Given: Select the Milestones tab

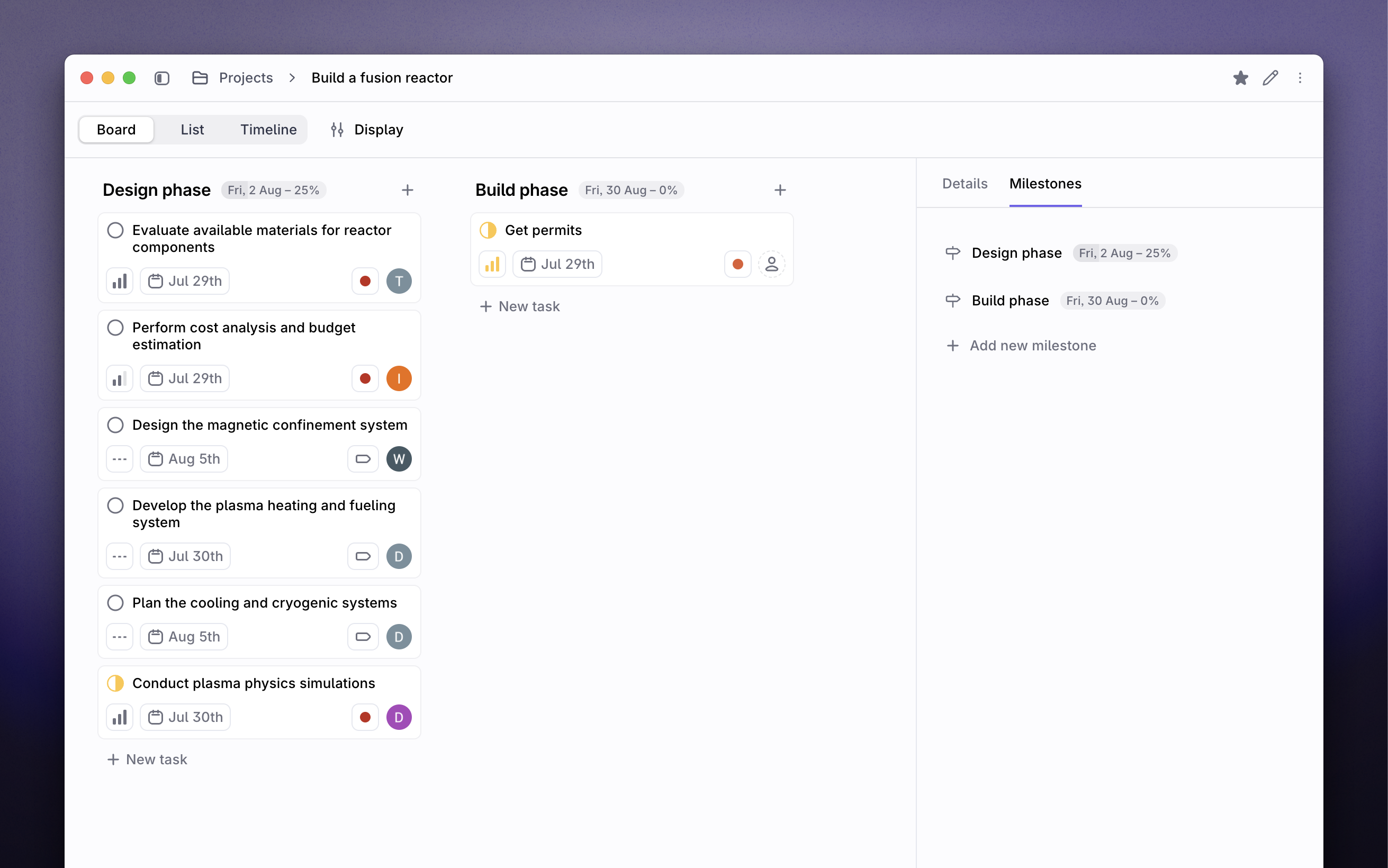Looking at the screenshot, I should point(1045,184).
